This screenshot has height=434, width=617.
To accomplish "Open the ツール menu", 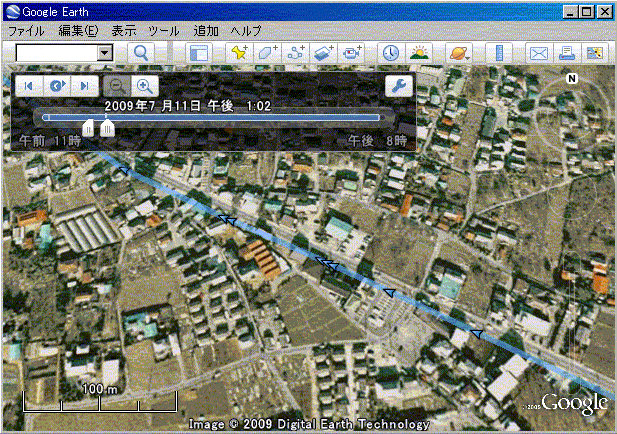I will 164,31.
